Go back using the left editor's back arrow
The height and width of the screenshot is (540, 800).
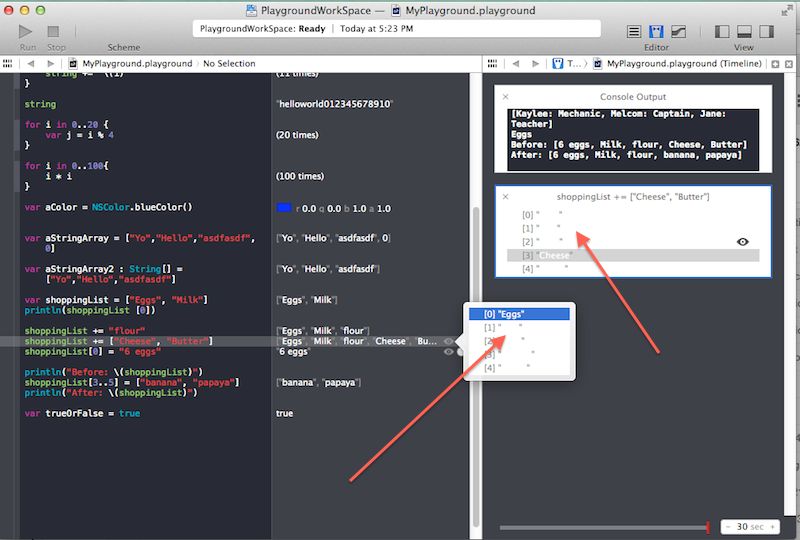[x=31, y=63]
